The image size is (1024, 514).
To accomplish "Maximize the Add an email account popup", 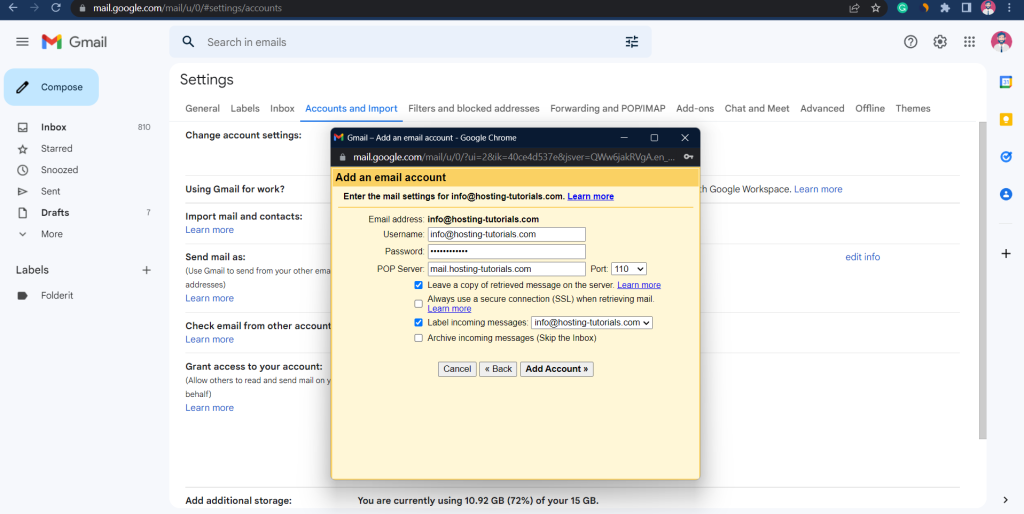I will 654,138.
